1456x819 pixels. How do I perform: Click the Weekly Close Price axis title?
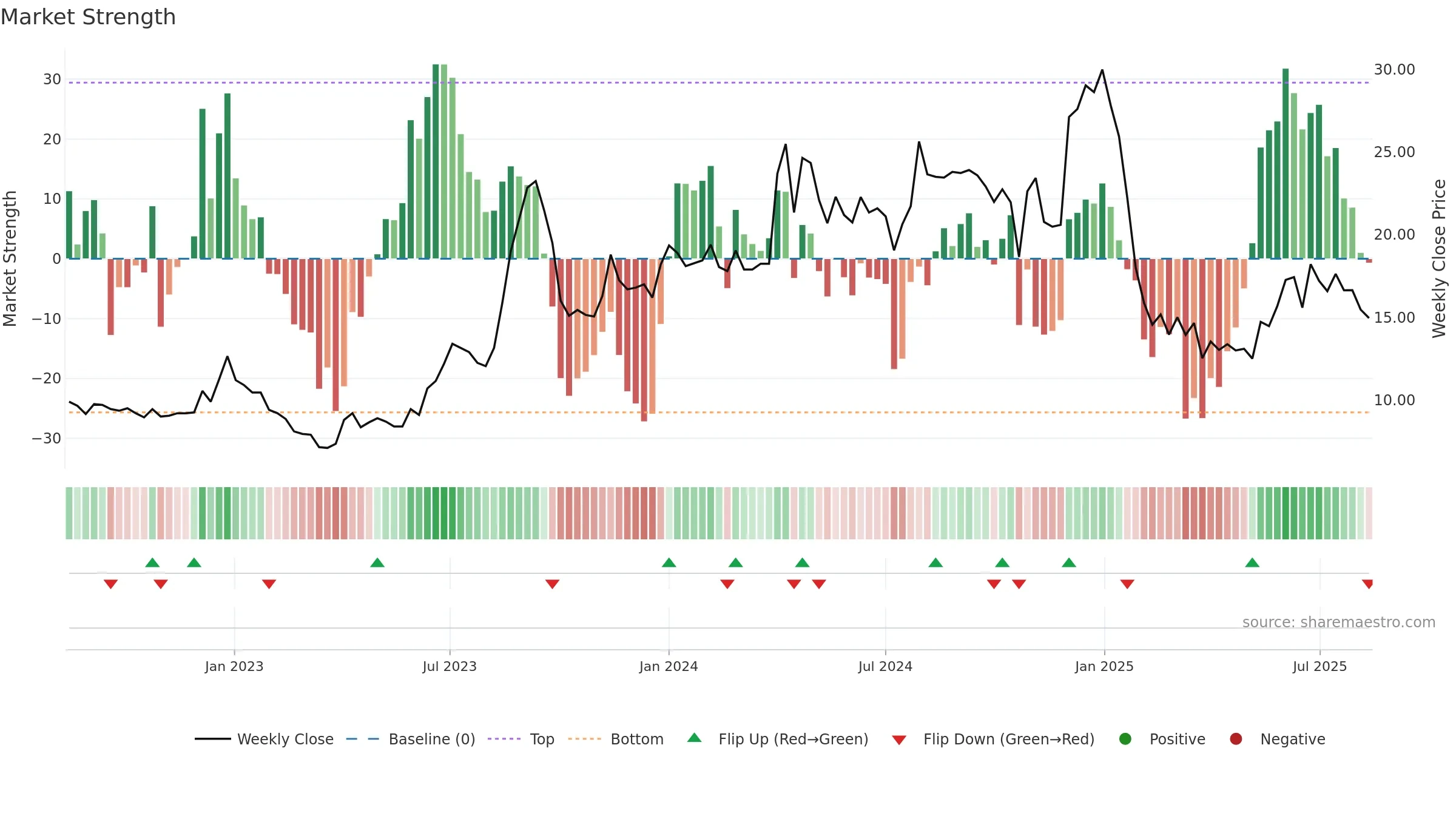pyautogui.click(x=1438, y=258)
